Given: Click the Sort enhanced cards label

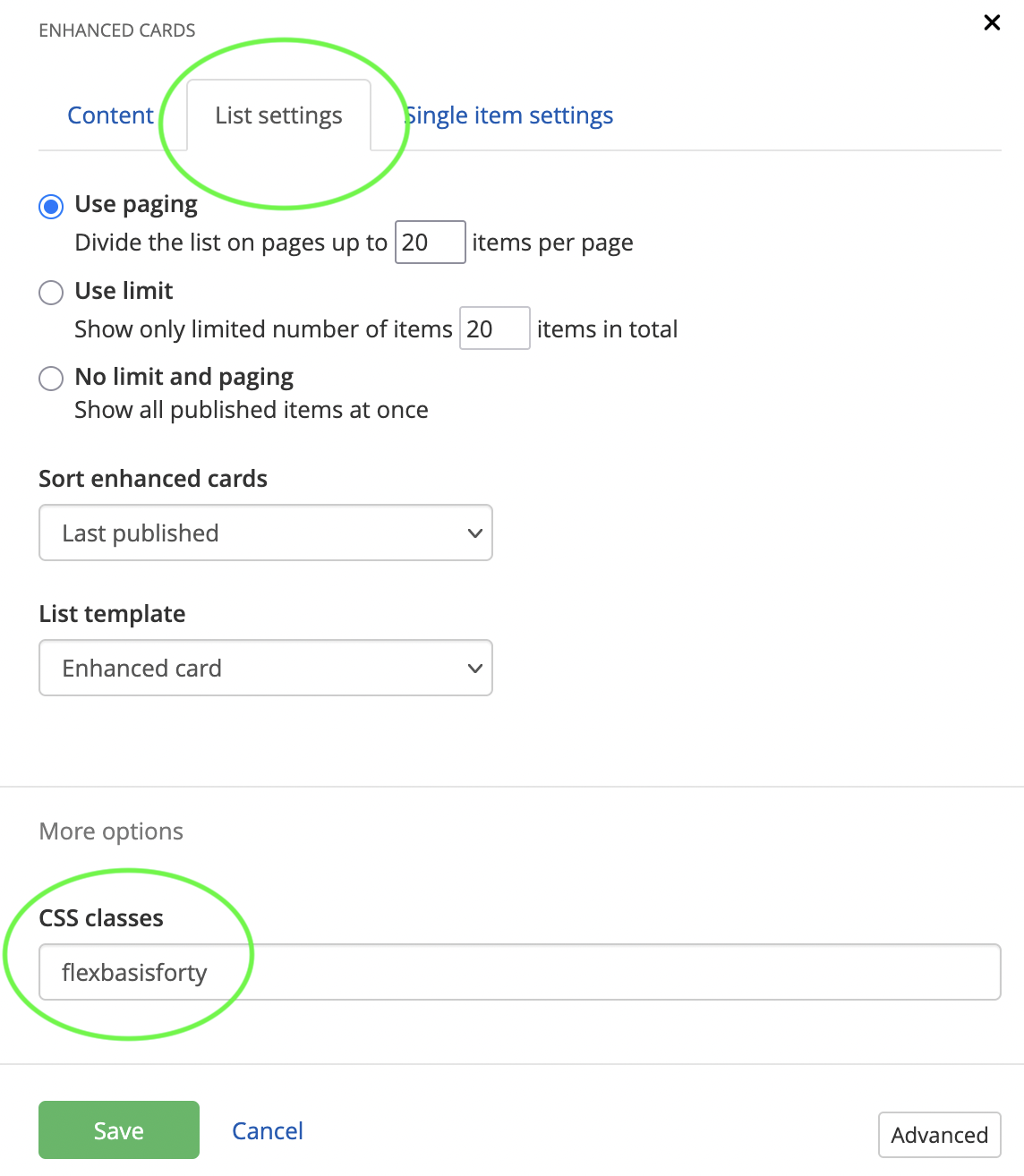Looking at the screenshot, I should [153, 479].
